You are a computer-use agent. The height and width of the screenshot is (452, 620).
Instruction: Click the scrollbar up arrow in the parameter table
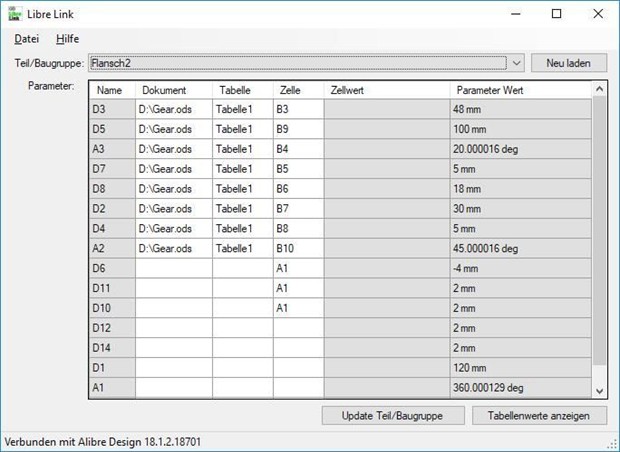pyautogui.click(x=599, y=89)
